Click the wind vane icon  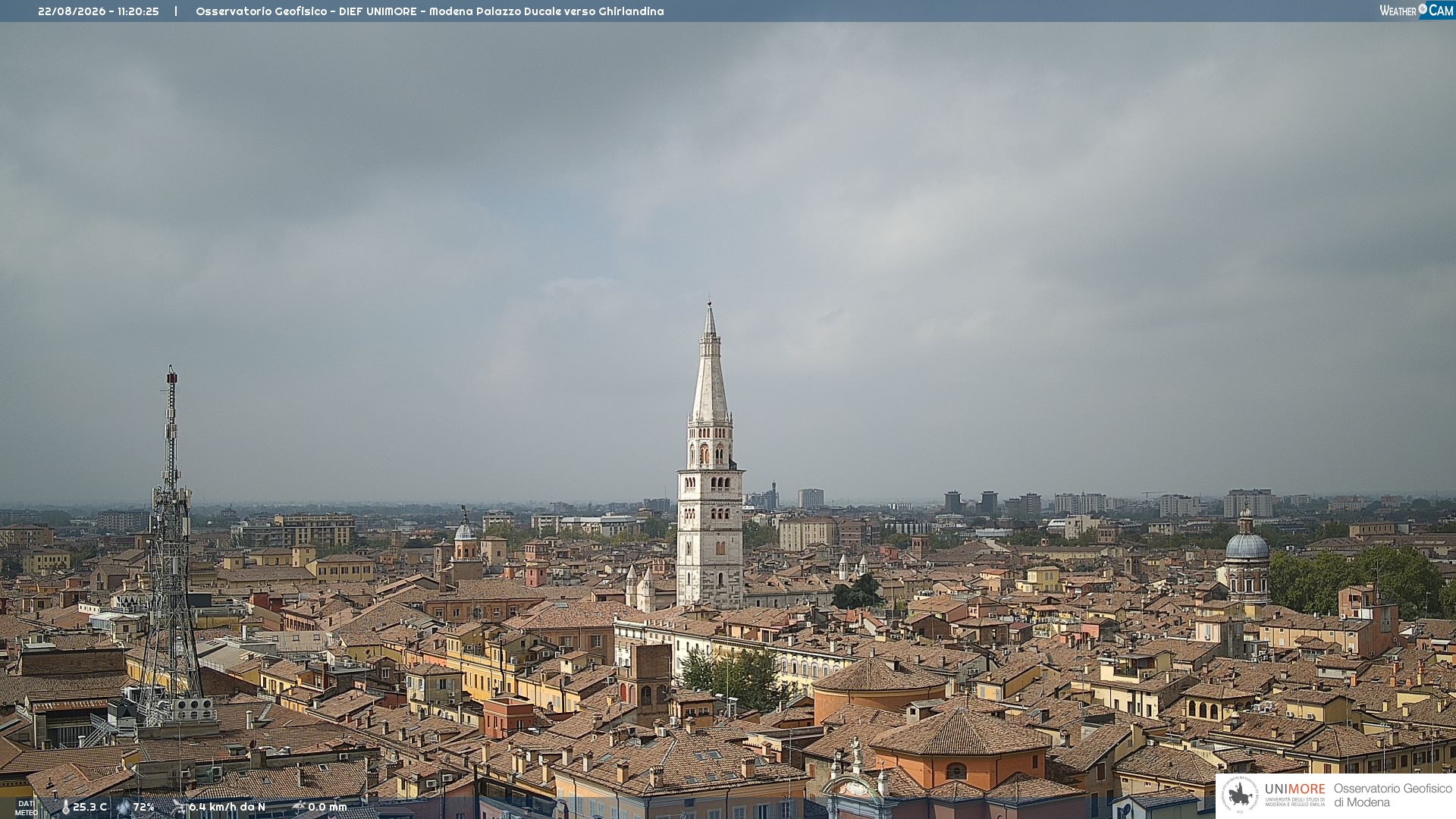click(x=179, y=807)
